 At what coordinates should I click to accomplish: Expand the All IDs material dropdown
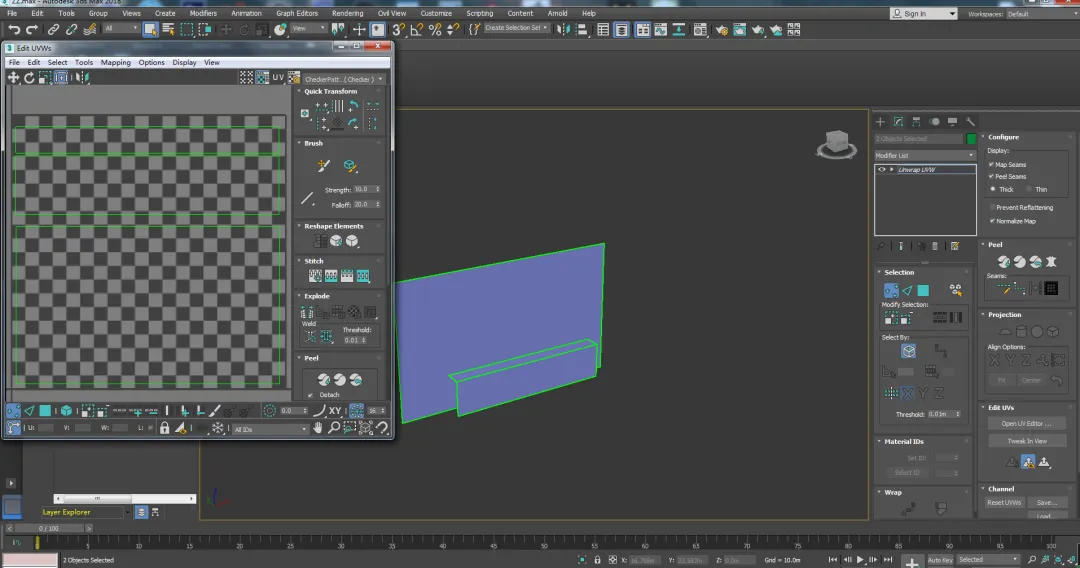(270, 429)
